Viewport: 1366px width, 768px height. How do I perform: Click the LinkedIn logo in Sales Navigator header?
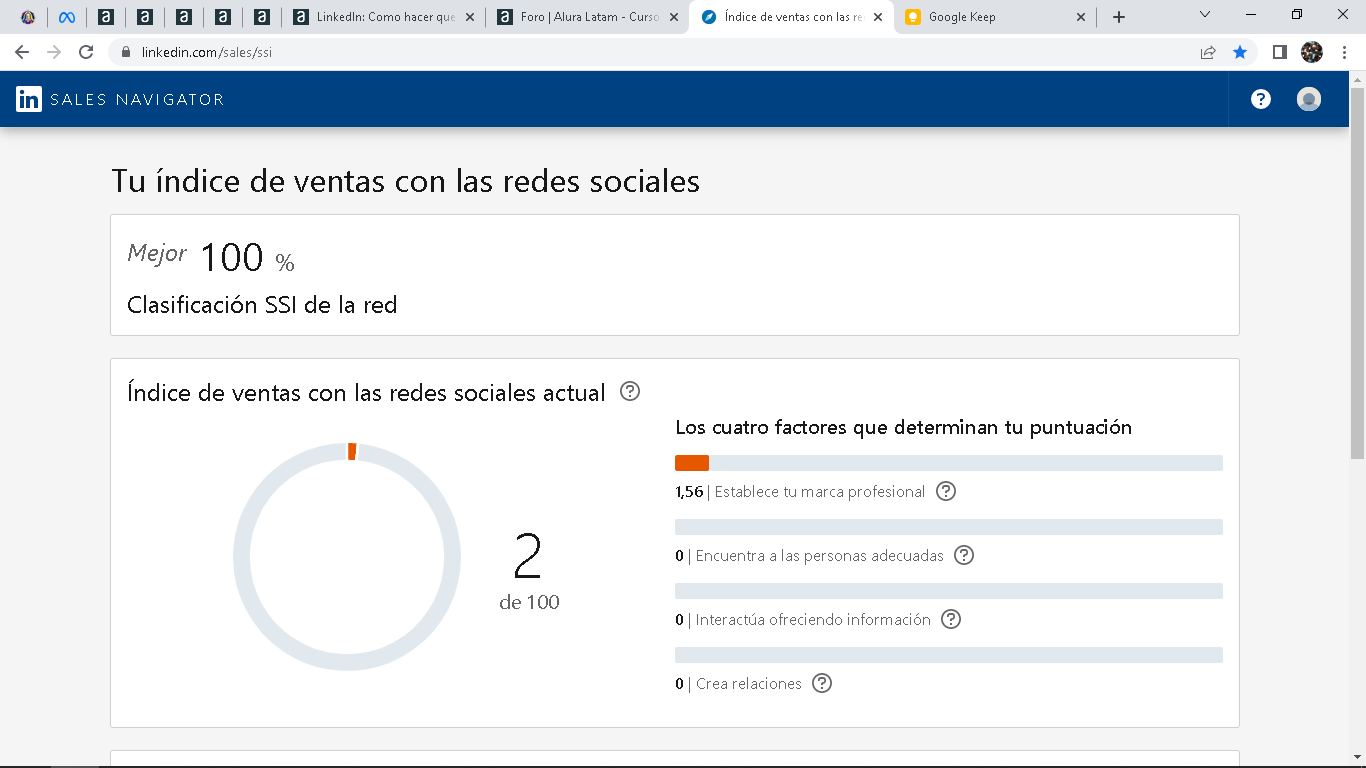point(29,99)
